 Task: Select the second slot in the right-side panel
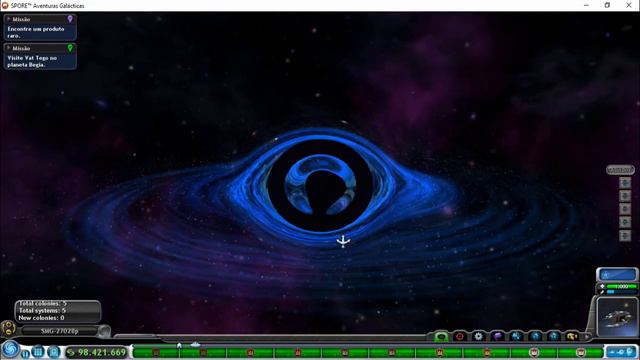625,196
